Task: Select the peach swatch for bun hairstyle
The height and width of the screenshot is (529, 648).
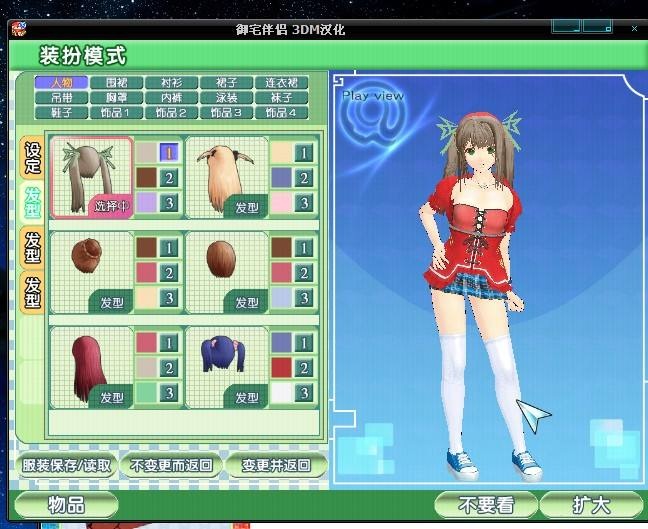Action: (146, 298)
